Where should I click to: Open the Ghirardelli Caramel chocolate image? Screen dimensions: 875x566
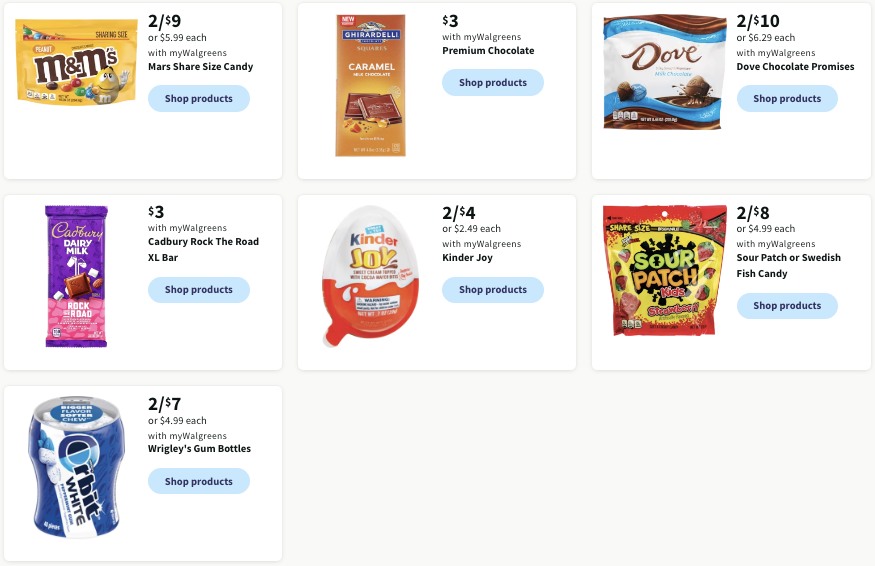point(371,85)
